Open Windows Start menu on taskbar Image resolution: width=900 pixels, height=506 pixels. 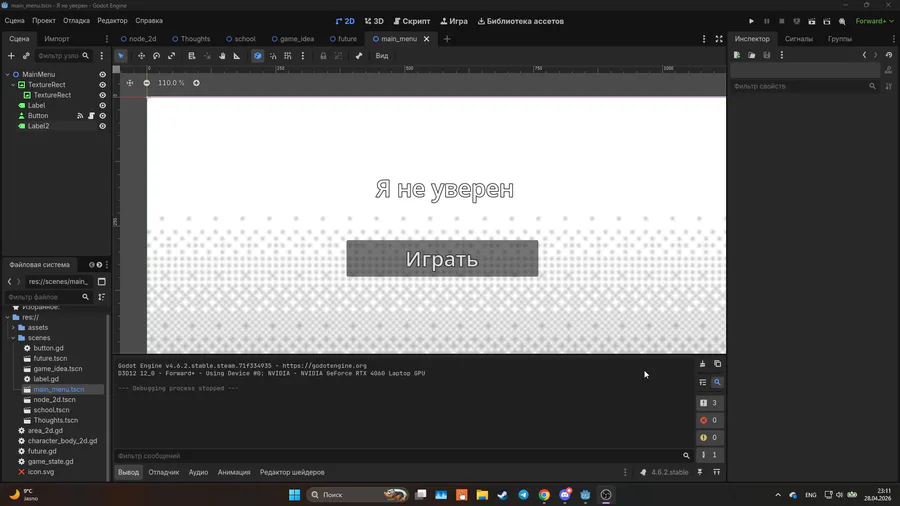point(294,495)
